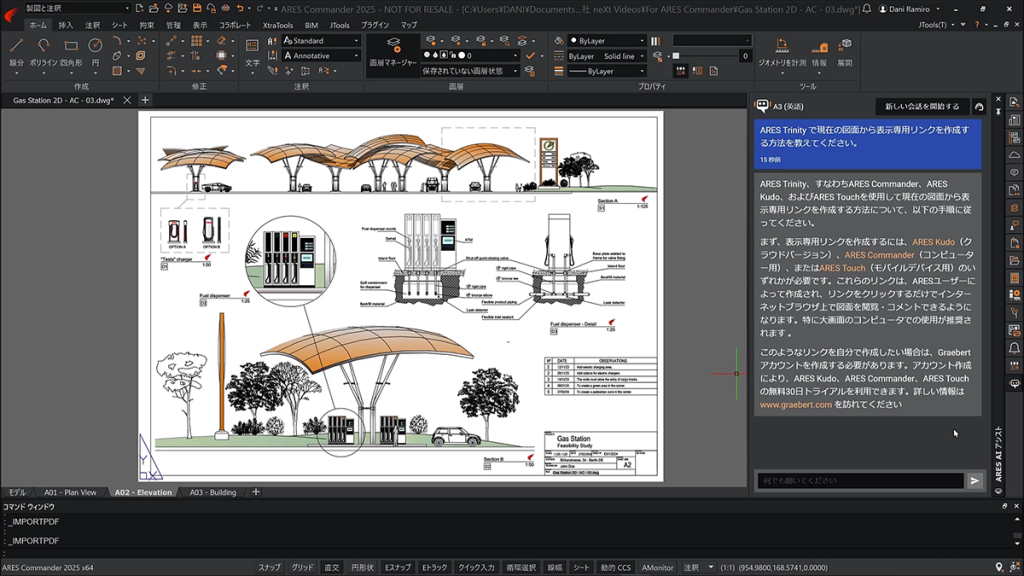
Task: Open the Solid line linetype dropdown
Action: (641, 56)
